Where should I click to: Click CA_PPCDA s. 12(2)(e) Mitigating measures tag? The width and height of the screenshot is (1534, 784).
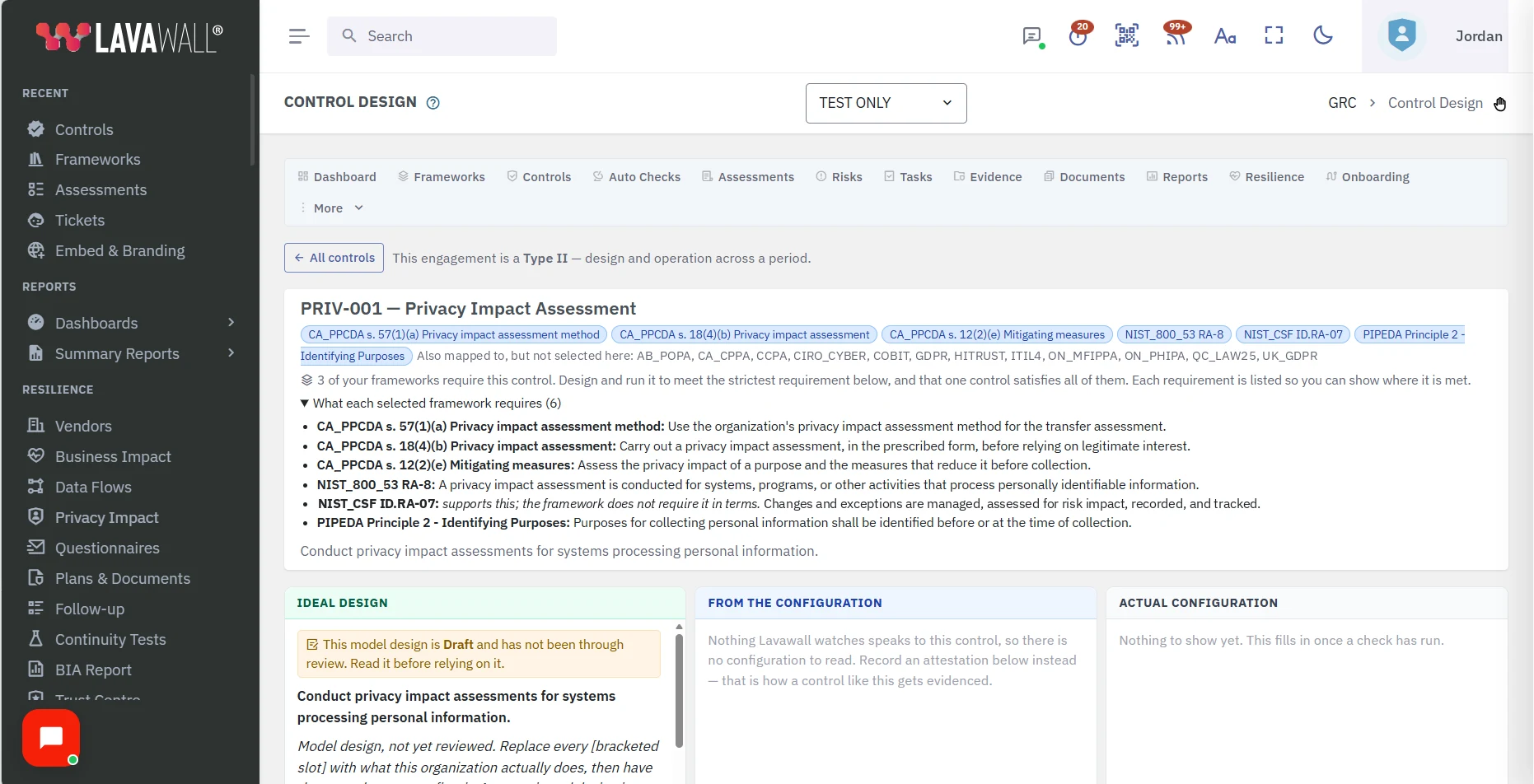pyautogui.click(x=997, y=334)
